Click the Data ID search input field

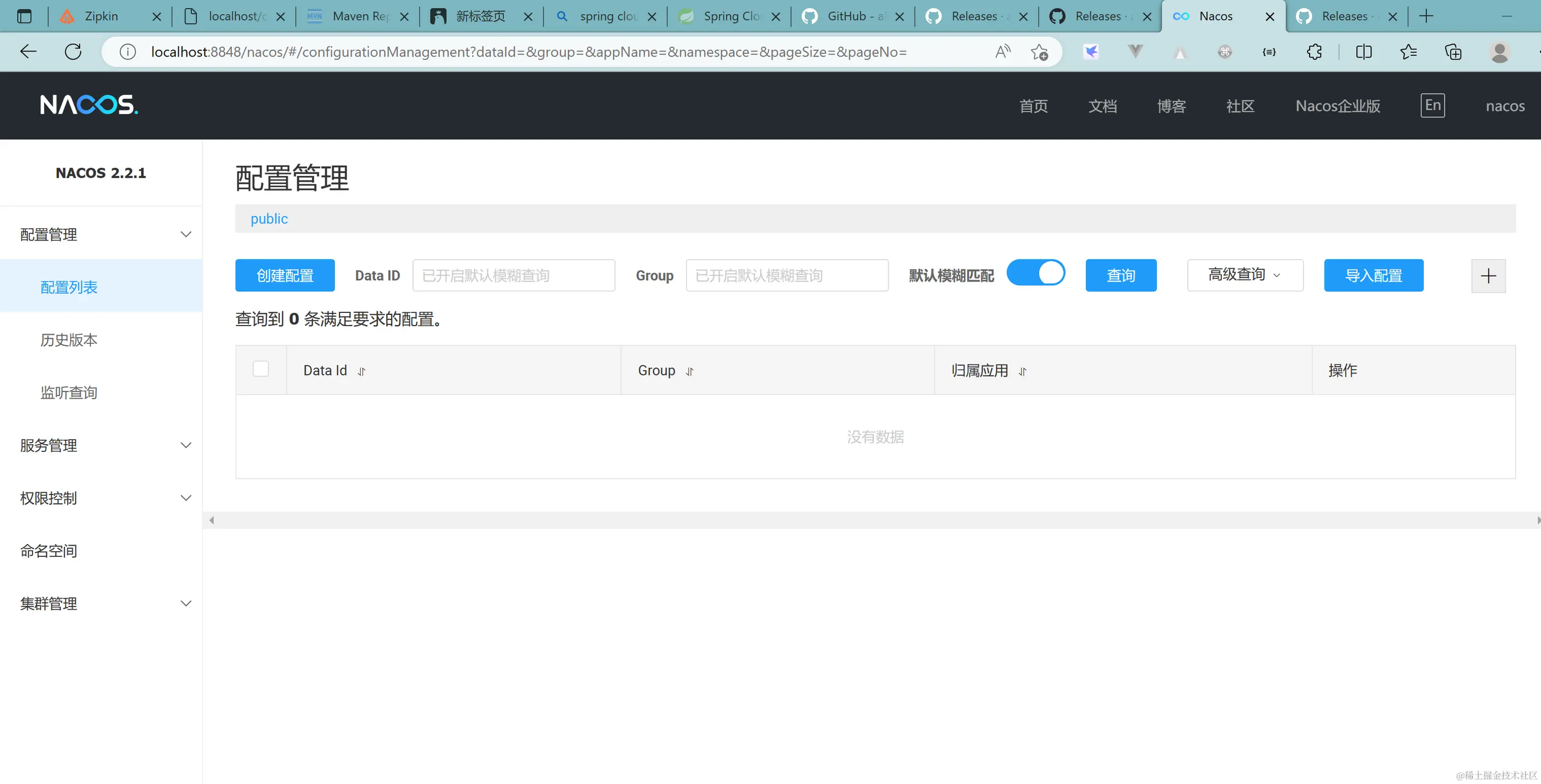tap(513, 276)
